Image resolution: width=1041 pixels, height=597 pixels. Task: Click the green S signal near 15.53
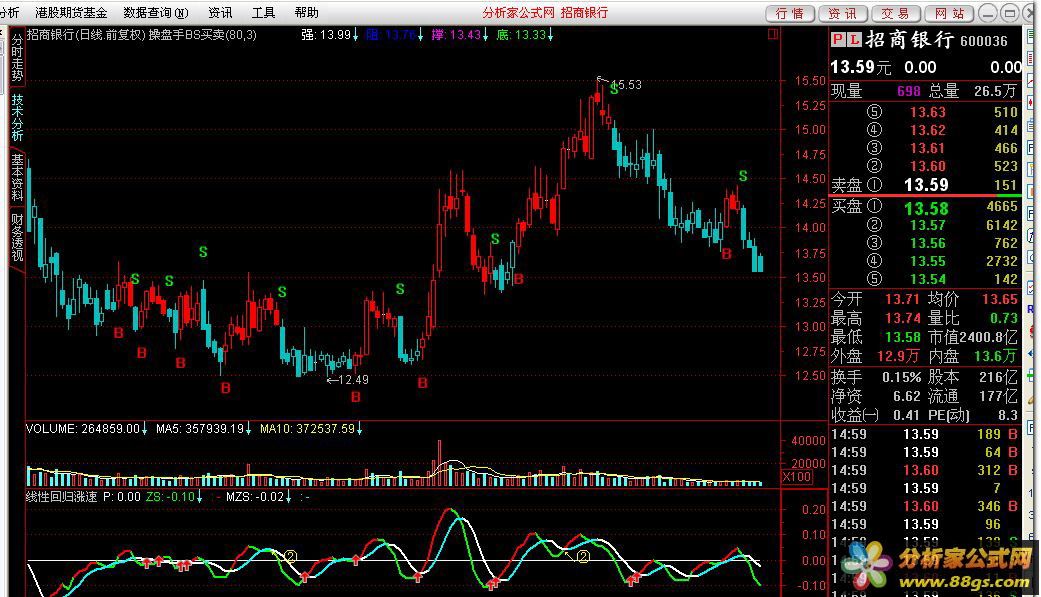pos(614,90)
